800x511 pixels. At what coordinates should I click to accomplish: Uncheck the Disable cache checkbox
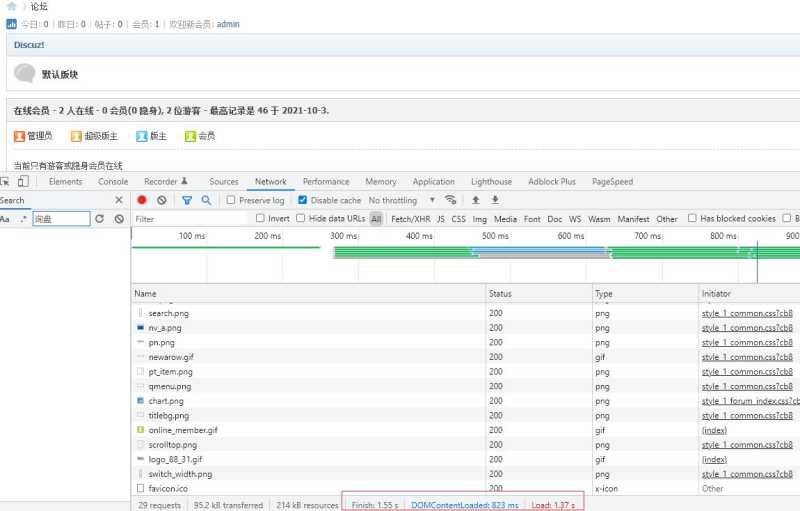click(303, 200)
